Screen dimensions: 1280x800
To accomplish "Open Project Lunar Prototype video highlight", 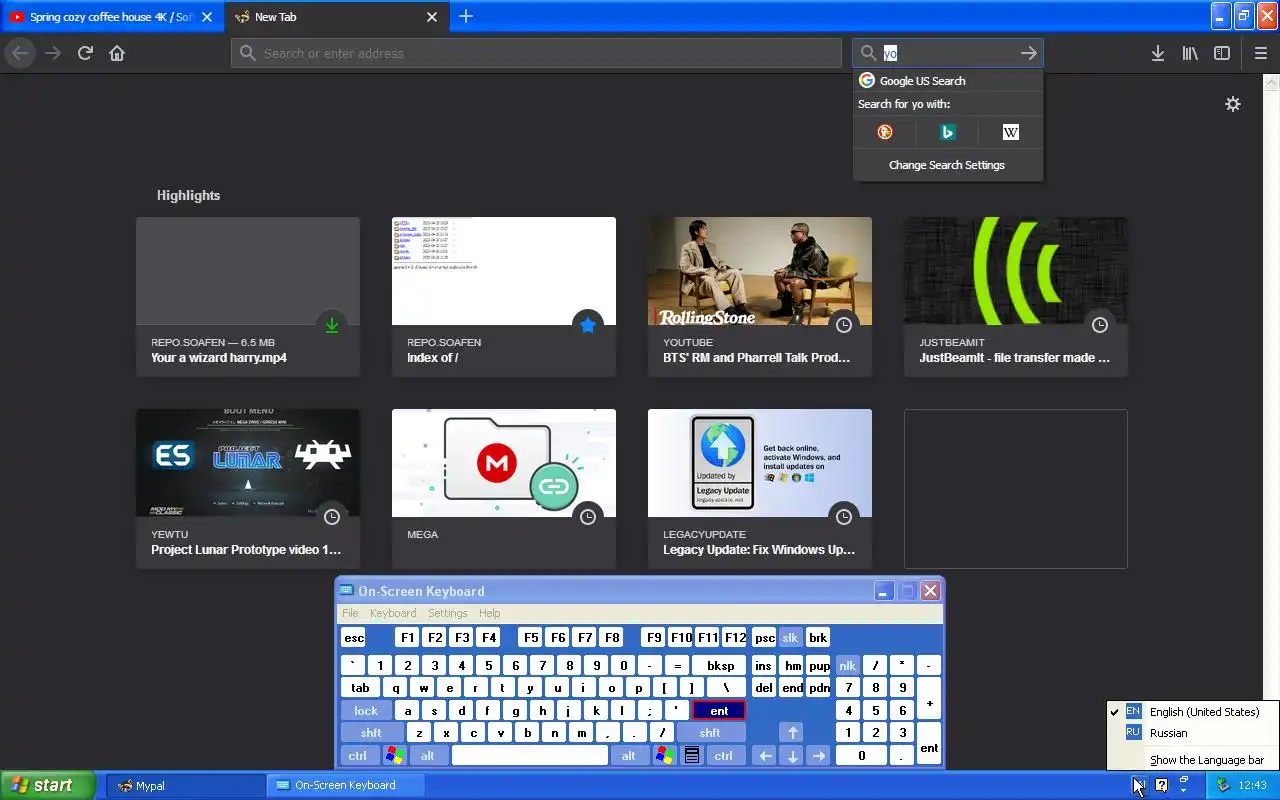I will click(x=248, y=489).
